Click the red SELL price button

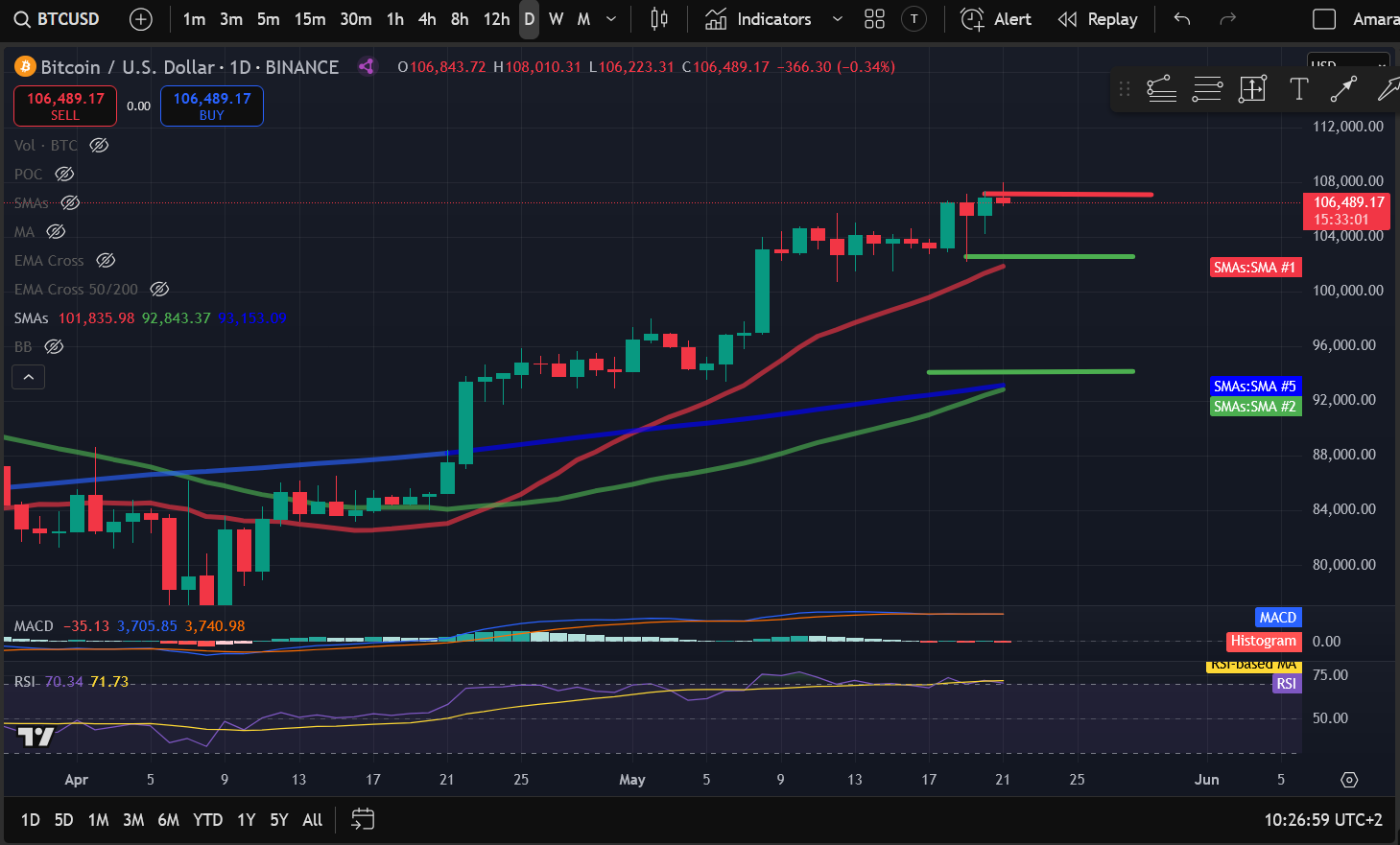pyautogui.click(x=65, y=106)
